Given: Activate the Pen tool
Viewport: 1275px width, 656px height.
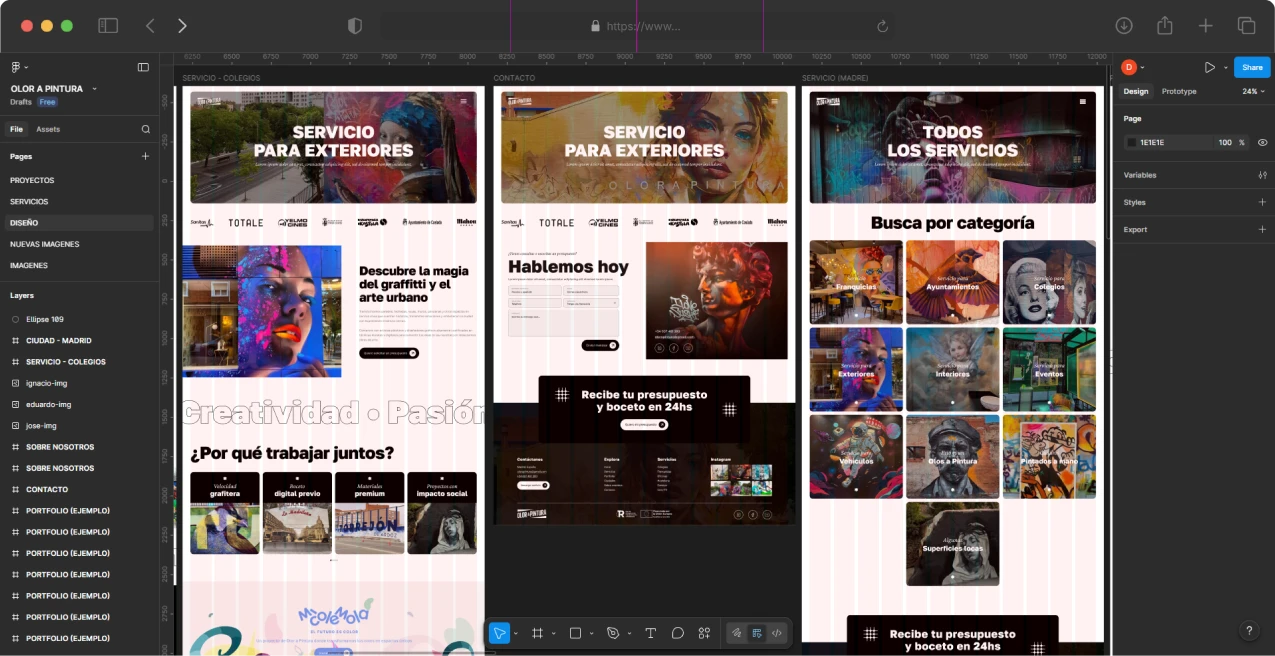Looking at the screenshot, I should 613,633.
